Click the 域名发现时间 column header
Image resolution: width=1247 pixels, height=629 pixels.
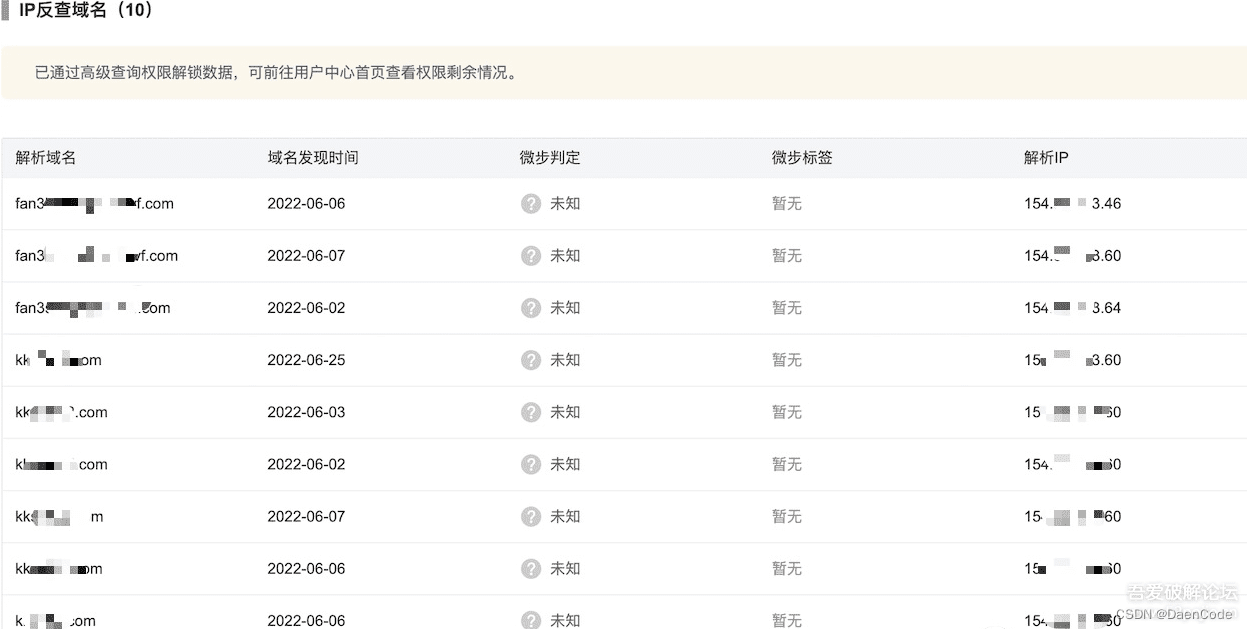coord(313,158)
